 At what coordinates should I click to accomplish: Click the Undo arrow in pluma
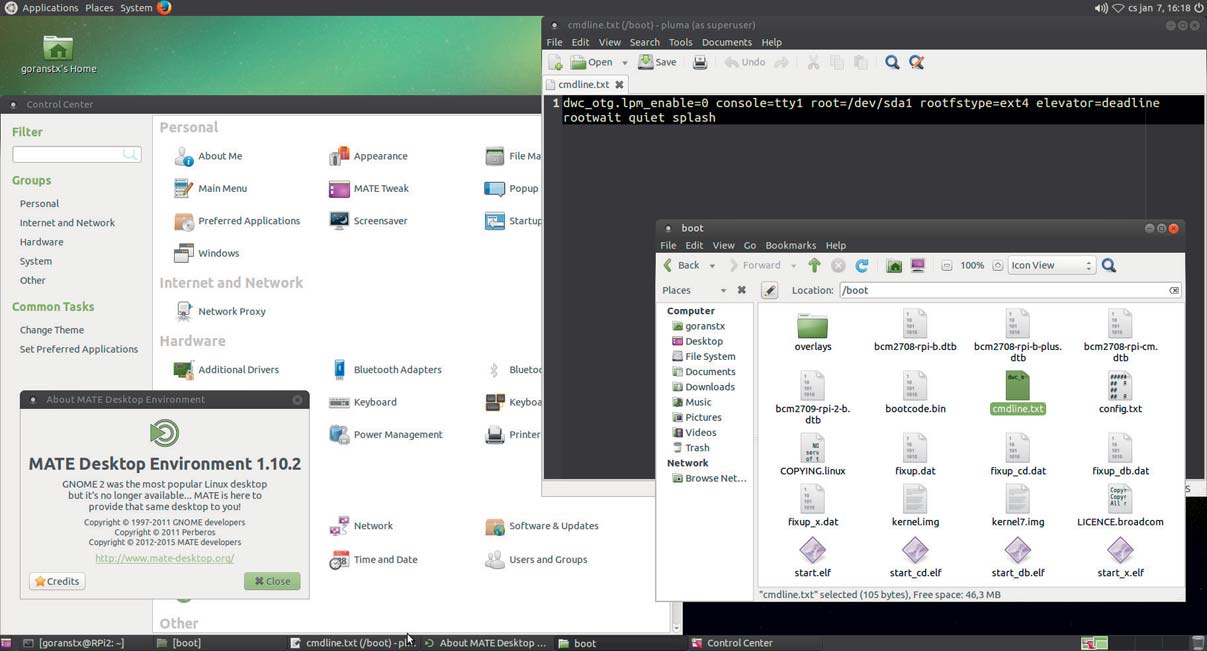[745, 62]
